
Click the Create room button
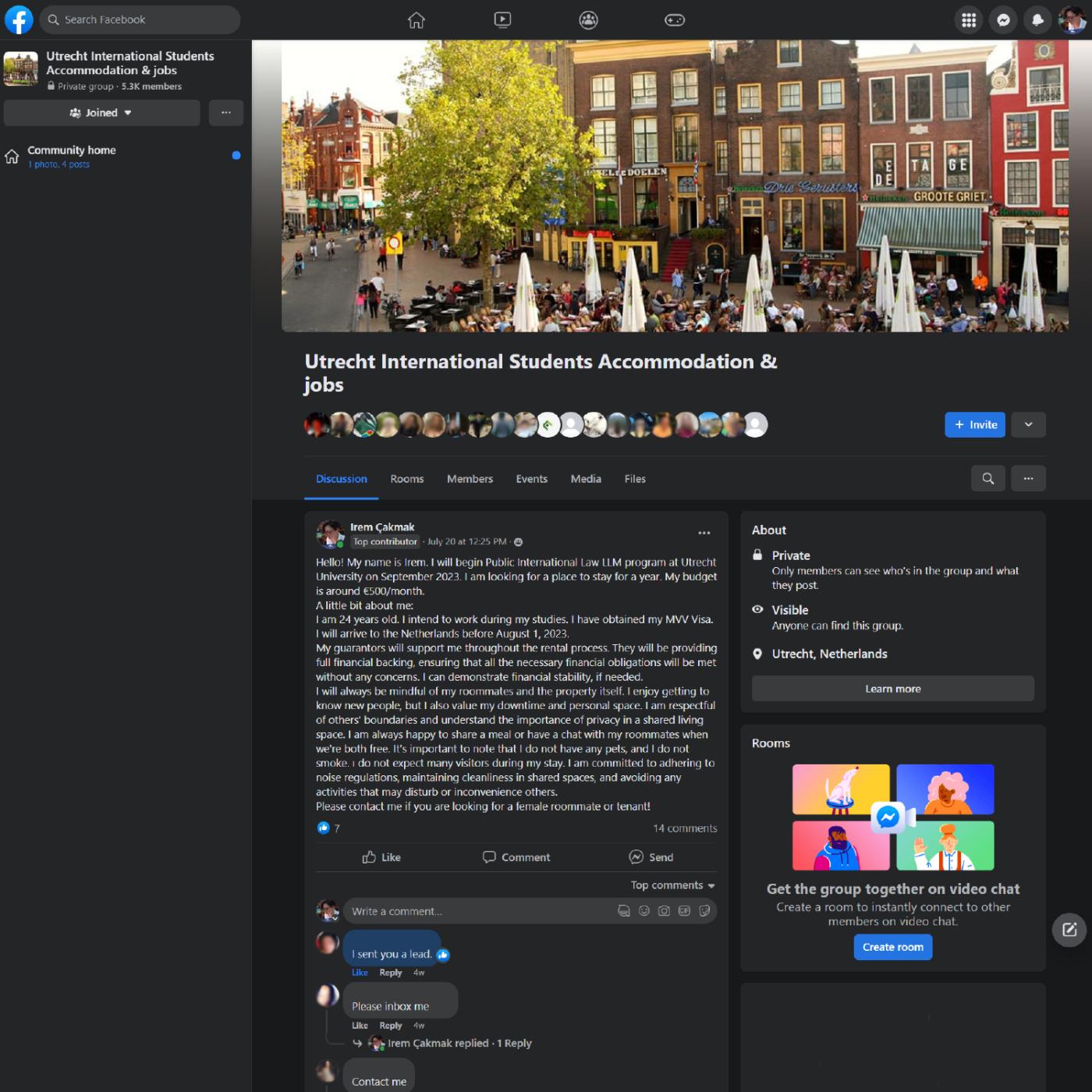point(893,947)
